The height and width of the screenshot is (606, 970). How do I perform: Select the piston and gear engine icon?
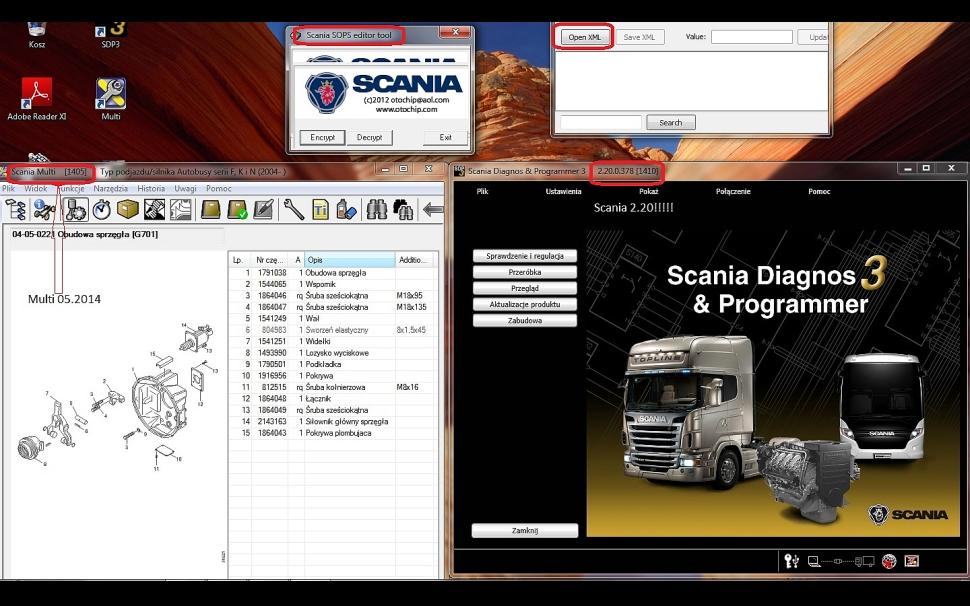[x=76, y=210]
